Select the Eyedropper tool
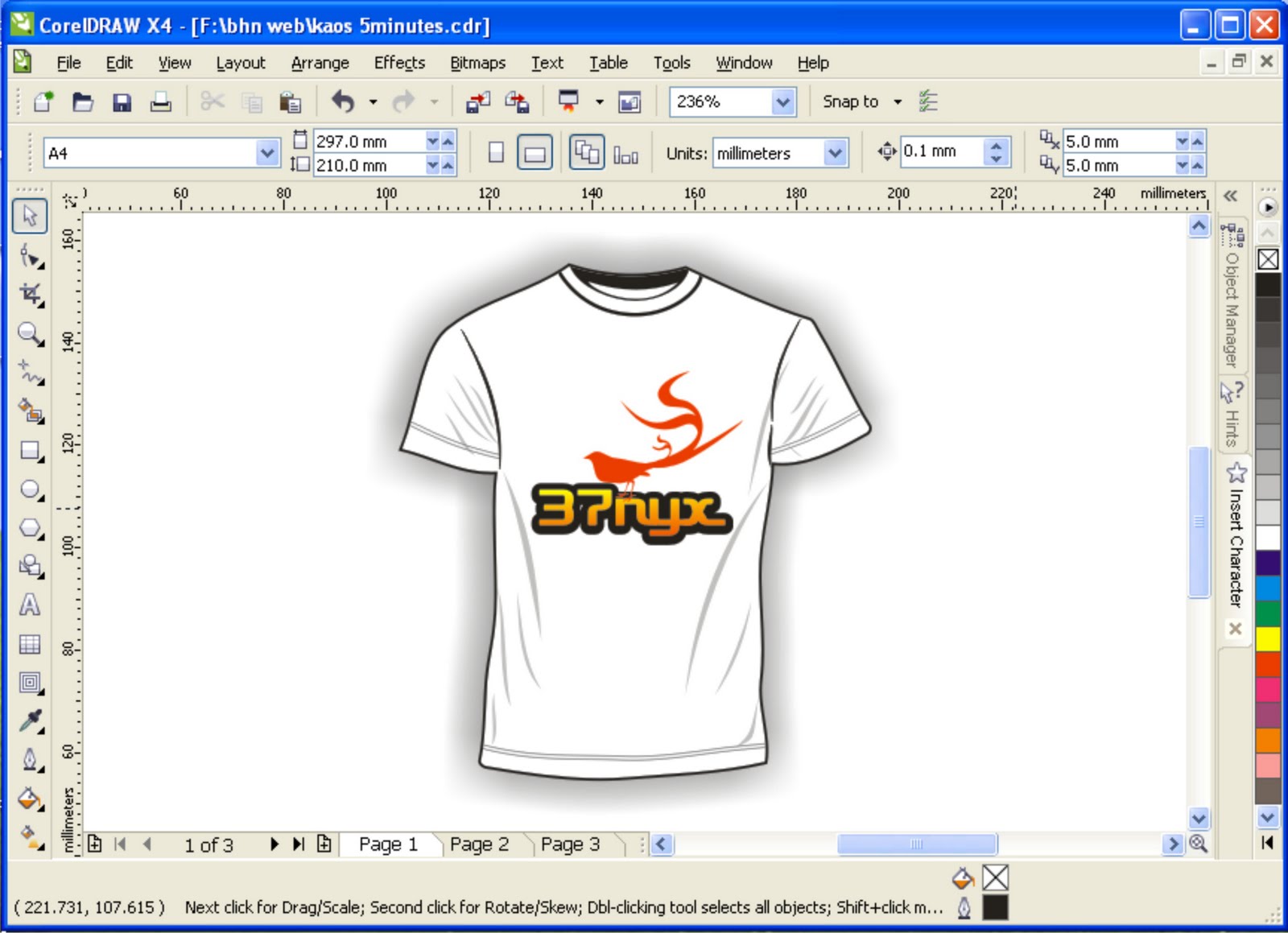This screenshot has width=1288, height=933. (x=31, y=721)
